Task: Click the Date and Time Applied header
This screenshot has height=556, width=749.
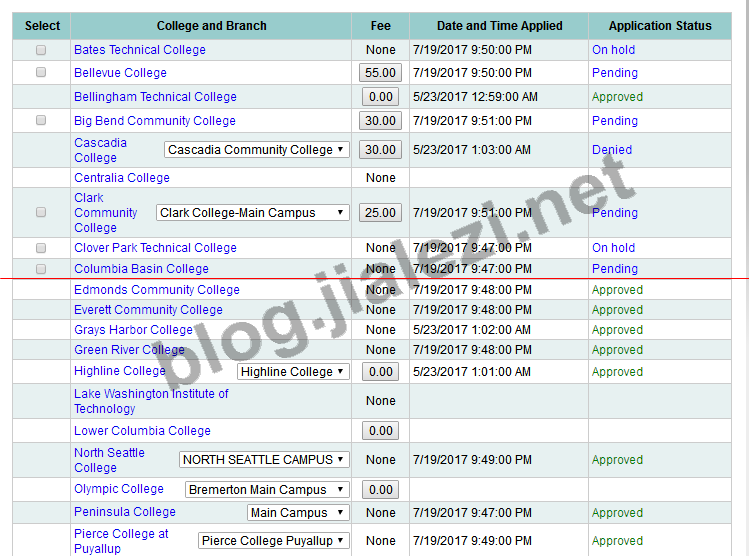Action: point(499,26)
